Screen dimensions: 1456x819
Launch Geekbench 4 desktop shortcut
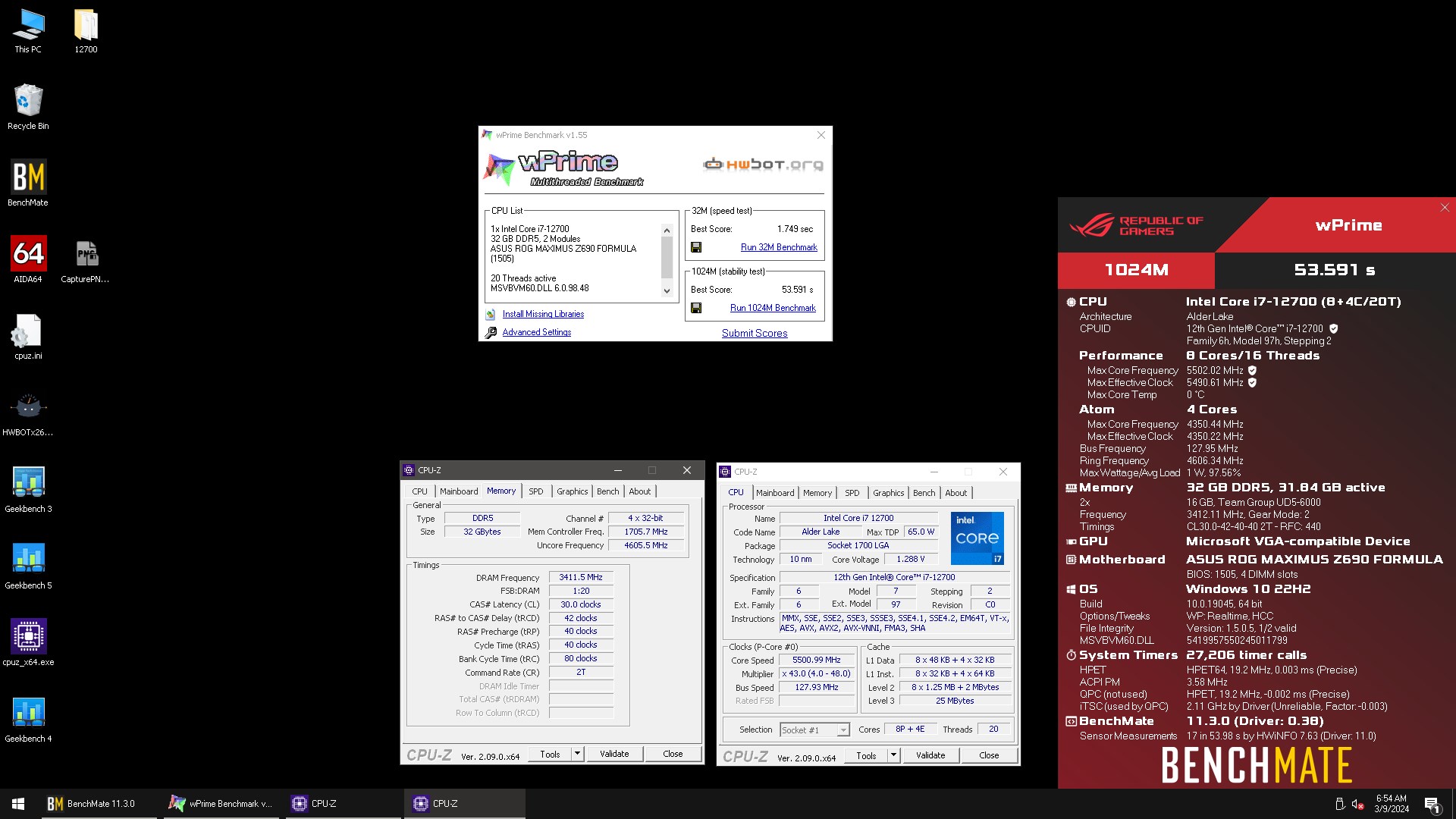(x=28, y=720)
